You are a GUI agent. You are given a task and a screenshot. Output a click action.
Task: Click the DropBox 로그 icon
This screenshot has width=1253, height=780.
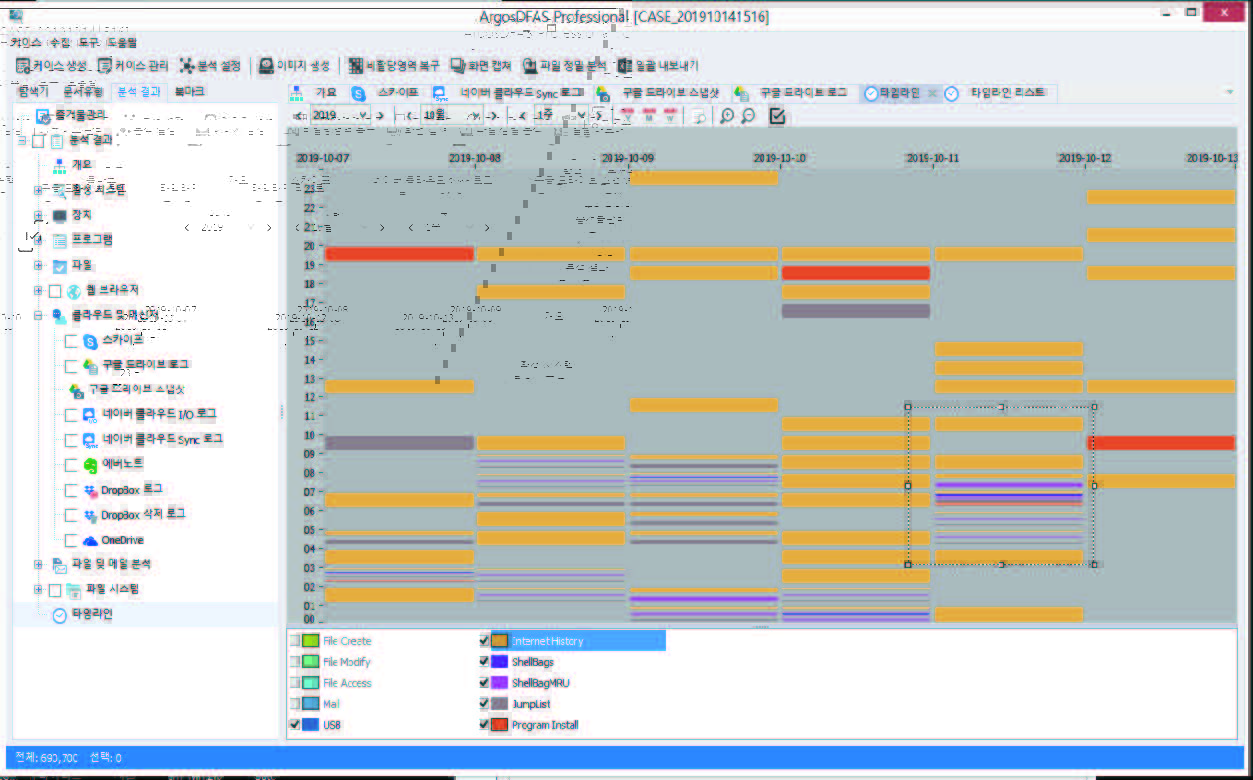coord(90,490)
